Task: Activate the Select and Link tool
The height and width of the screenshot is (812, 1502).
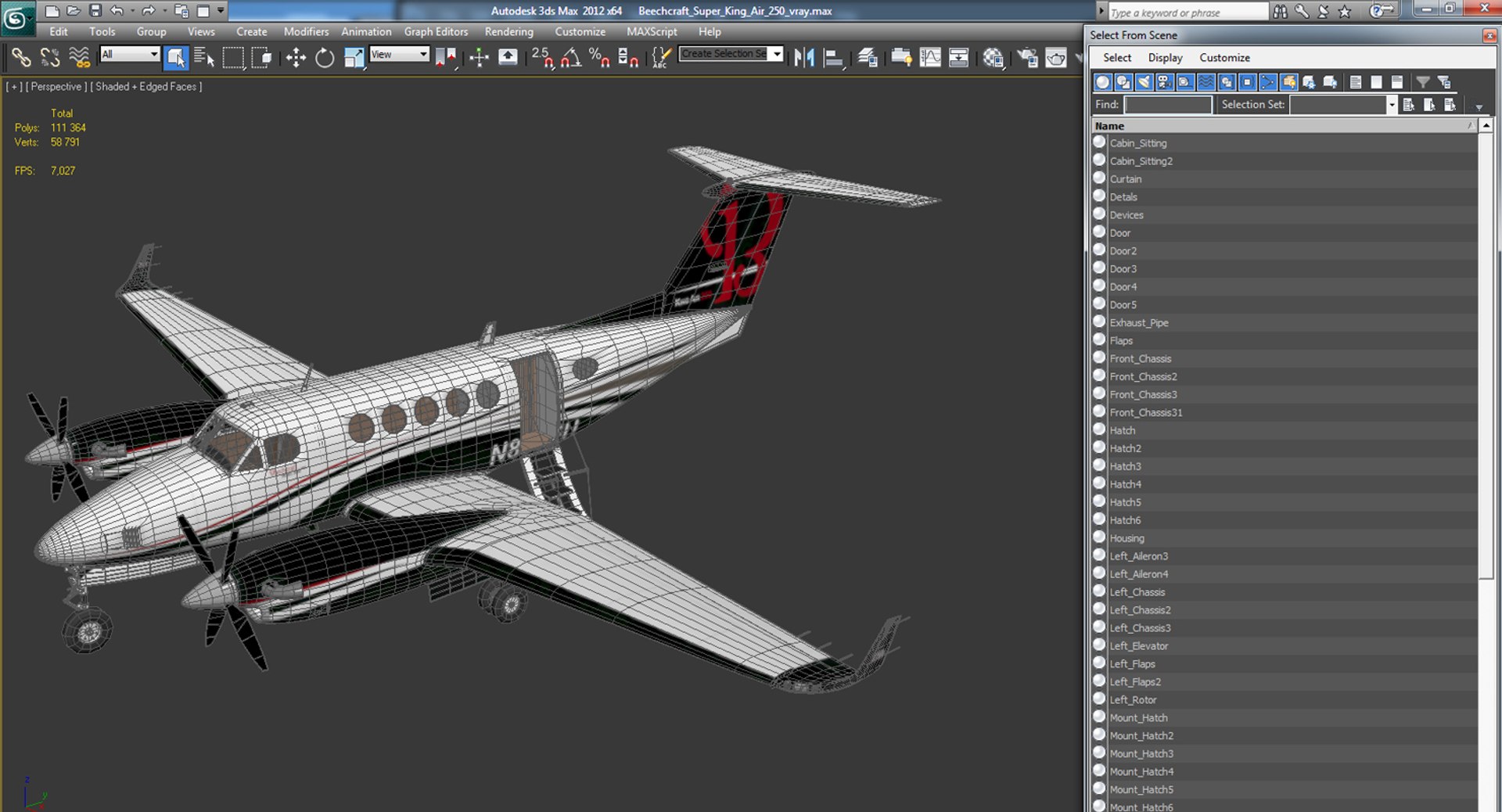Action: click(x=21, y=57)
